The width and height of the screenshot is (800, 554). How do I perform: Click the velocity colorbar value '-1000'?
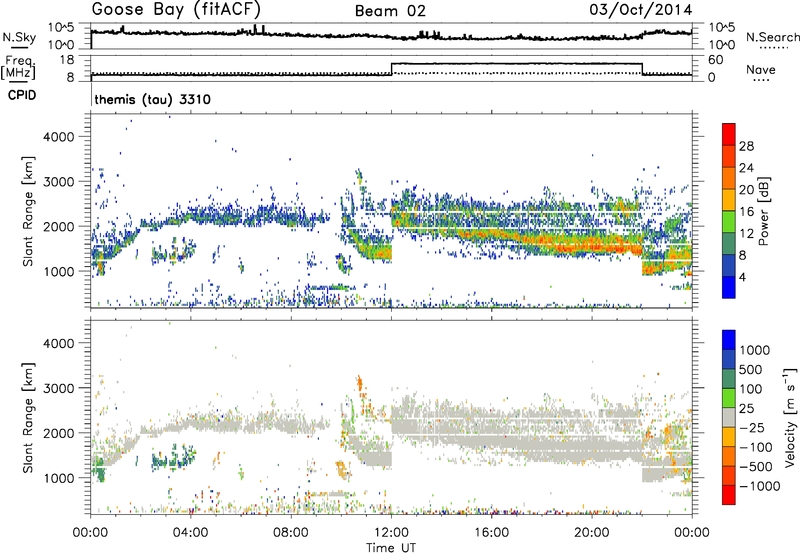[x=759, y=486]
